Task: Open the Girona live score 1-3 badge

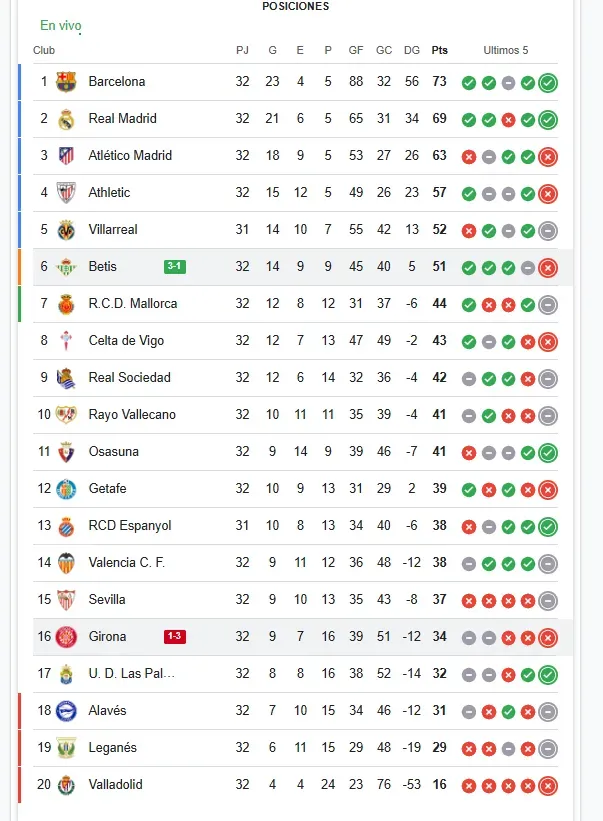Action: tap(175, 636)
